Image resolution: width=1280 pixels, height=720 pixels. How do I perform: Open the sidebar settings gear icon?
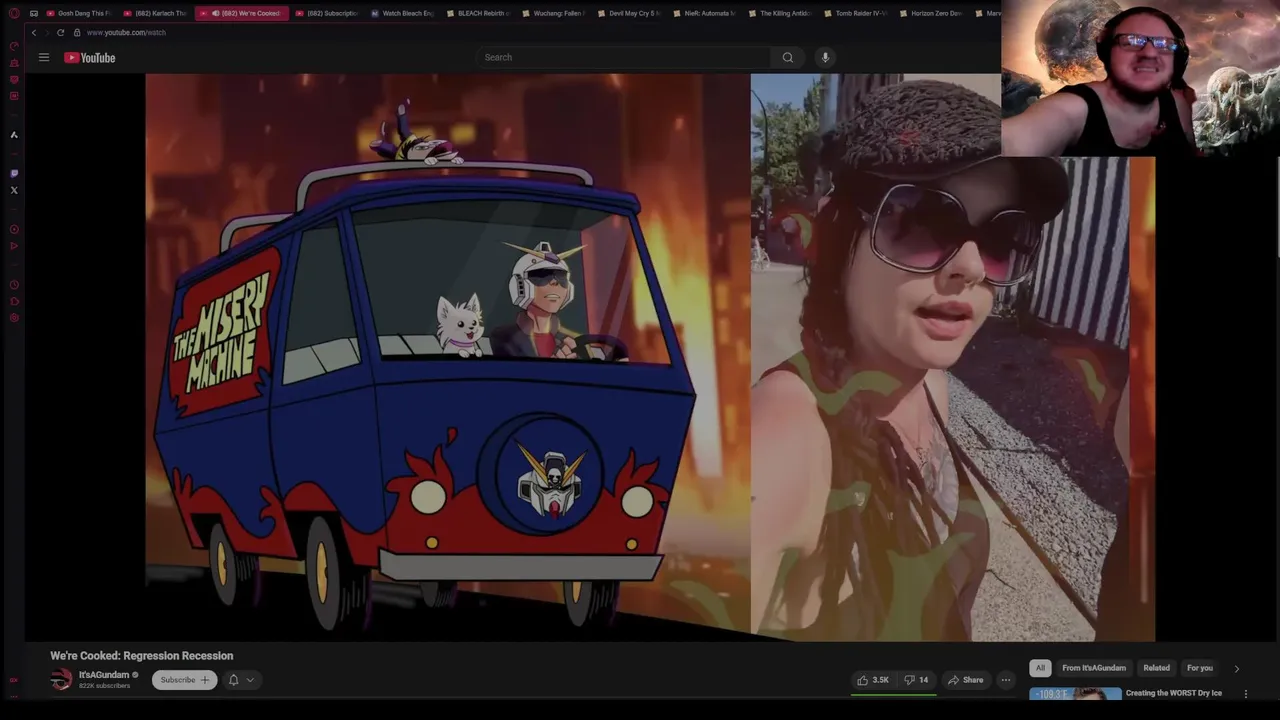click(14, 318)
